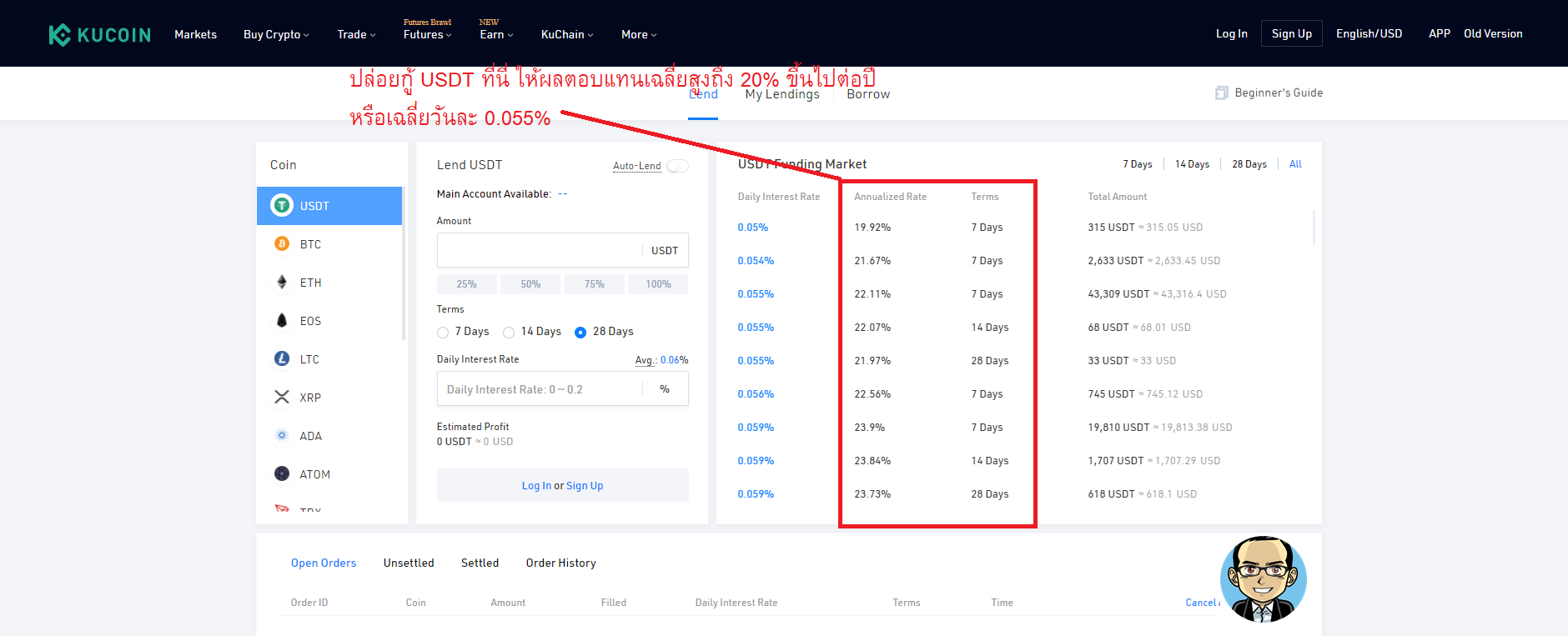The width and height of the screenshot is (1568, 636).
Task: Switch to My Lendings tab
Action: pos(782,94)
